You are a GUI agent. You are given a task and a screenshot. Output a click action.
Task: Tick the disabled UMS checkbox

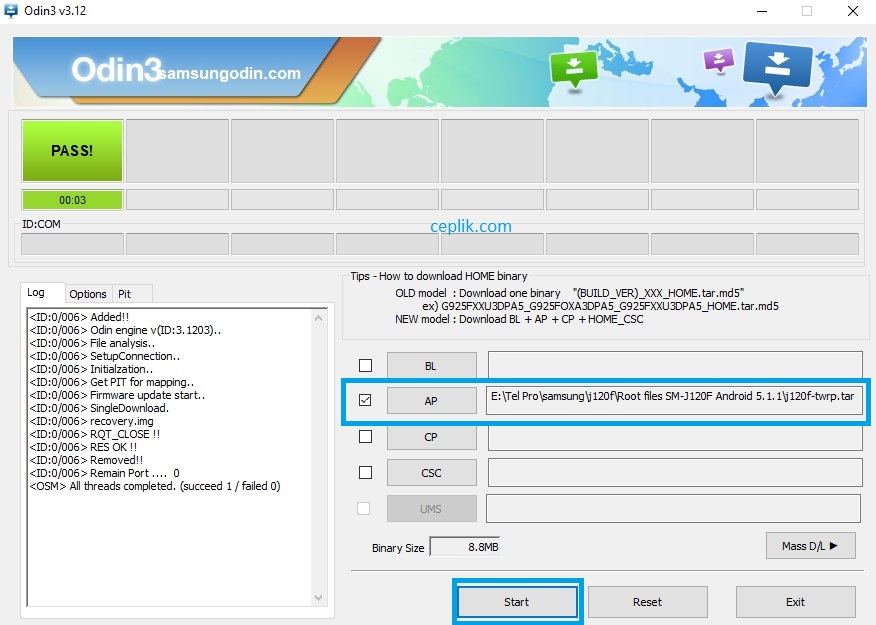363,508
